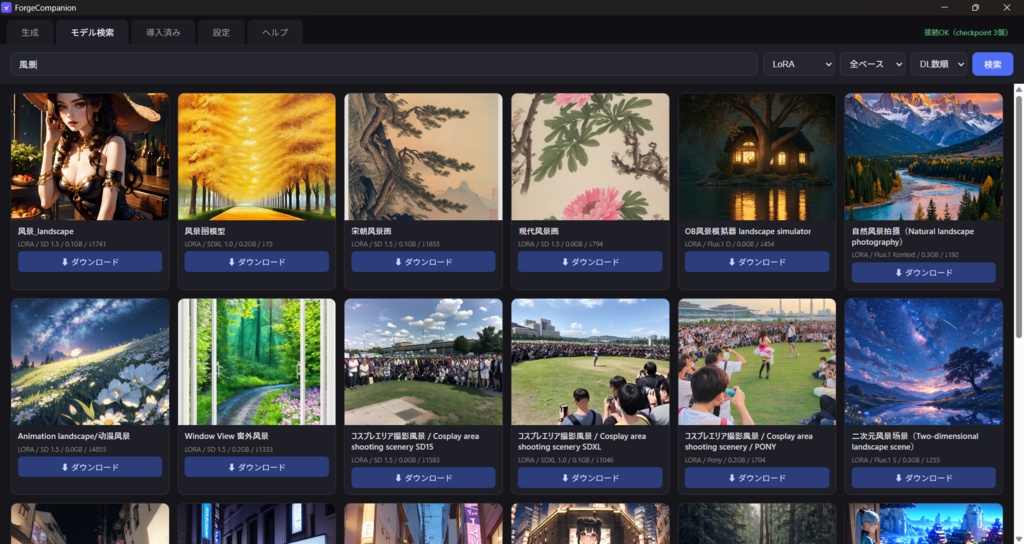
Task: Open the Window View forest thumbnail
Action: point(257,362)
